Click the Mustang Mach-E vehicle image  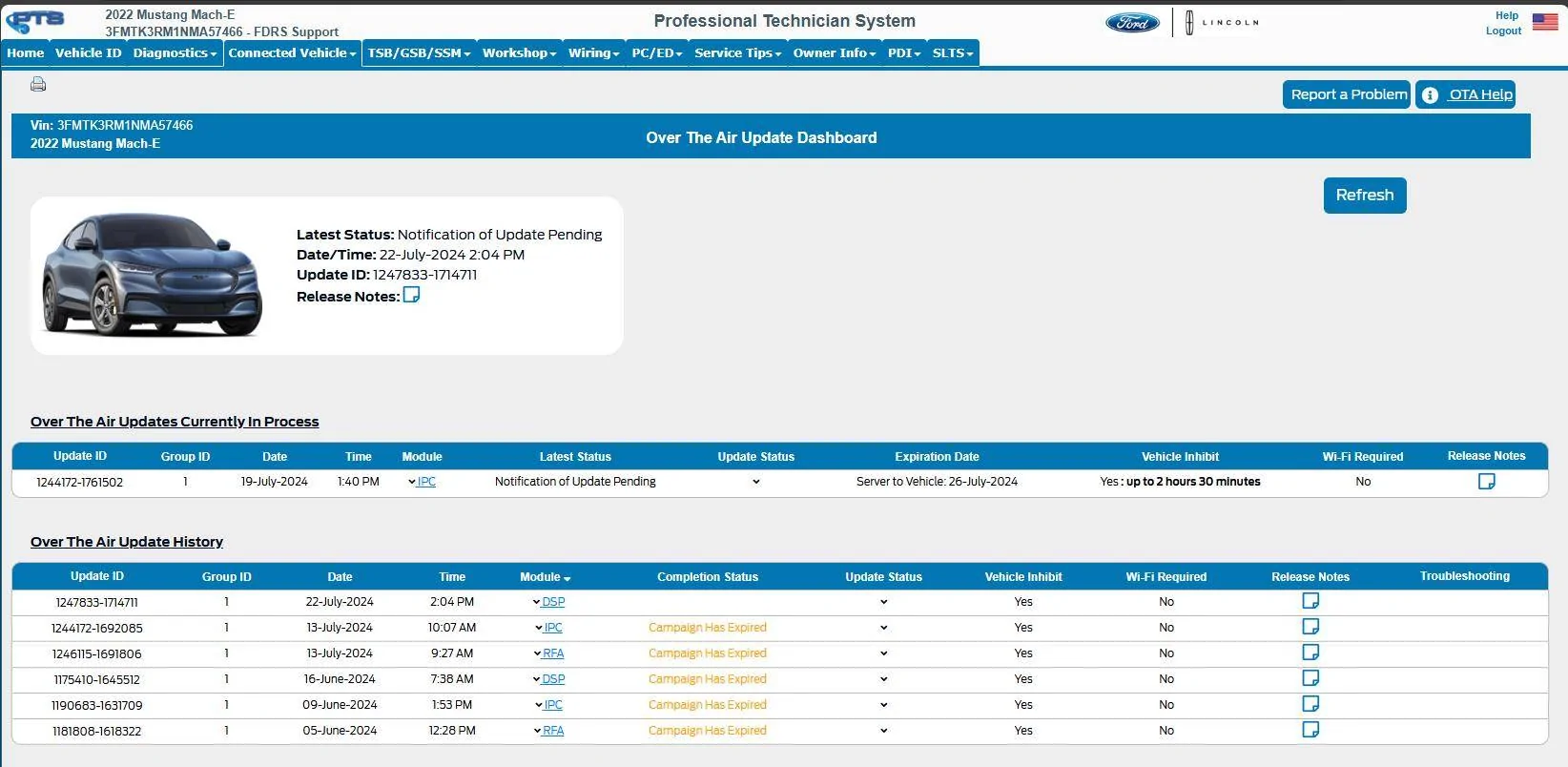[153, 274]
